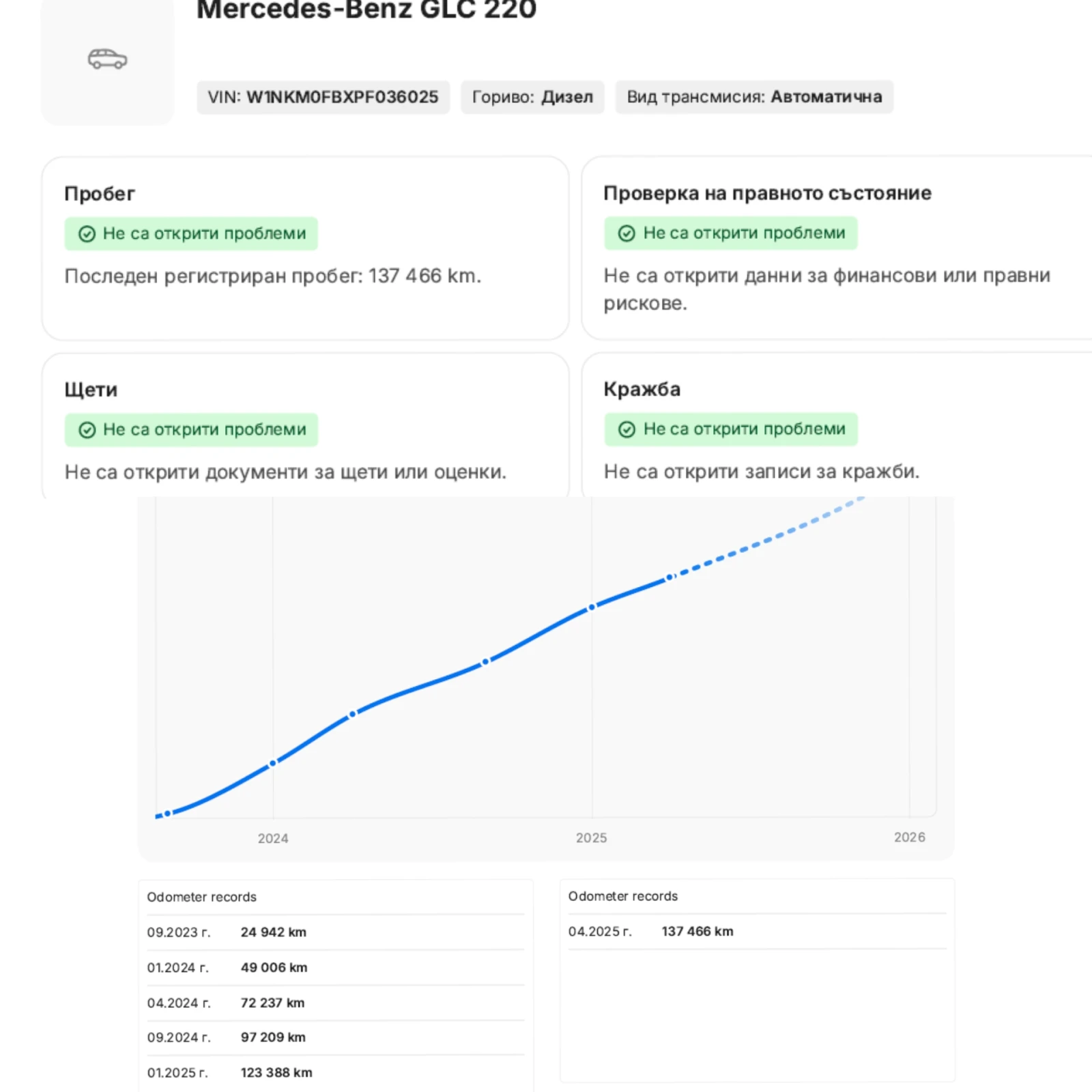Click the check icon under Проверка на правното състояние
This screenshot has width=1092, height=1092.
pos(626,233)
